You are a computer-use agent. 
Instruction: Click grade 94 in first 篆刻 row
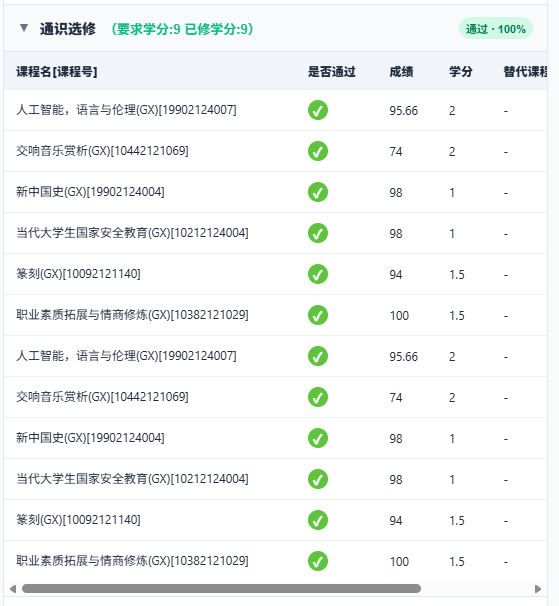(396, 275)
